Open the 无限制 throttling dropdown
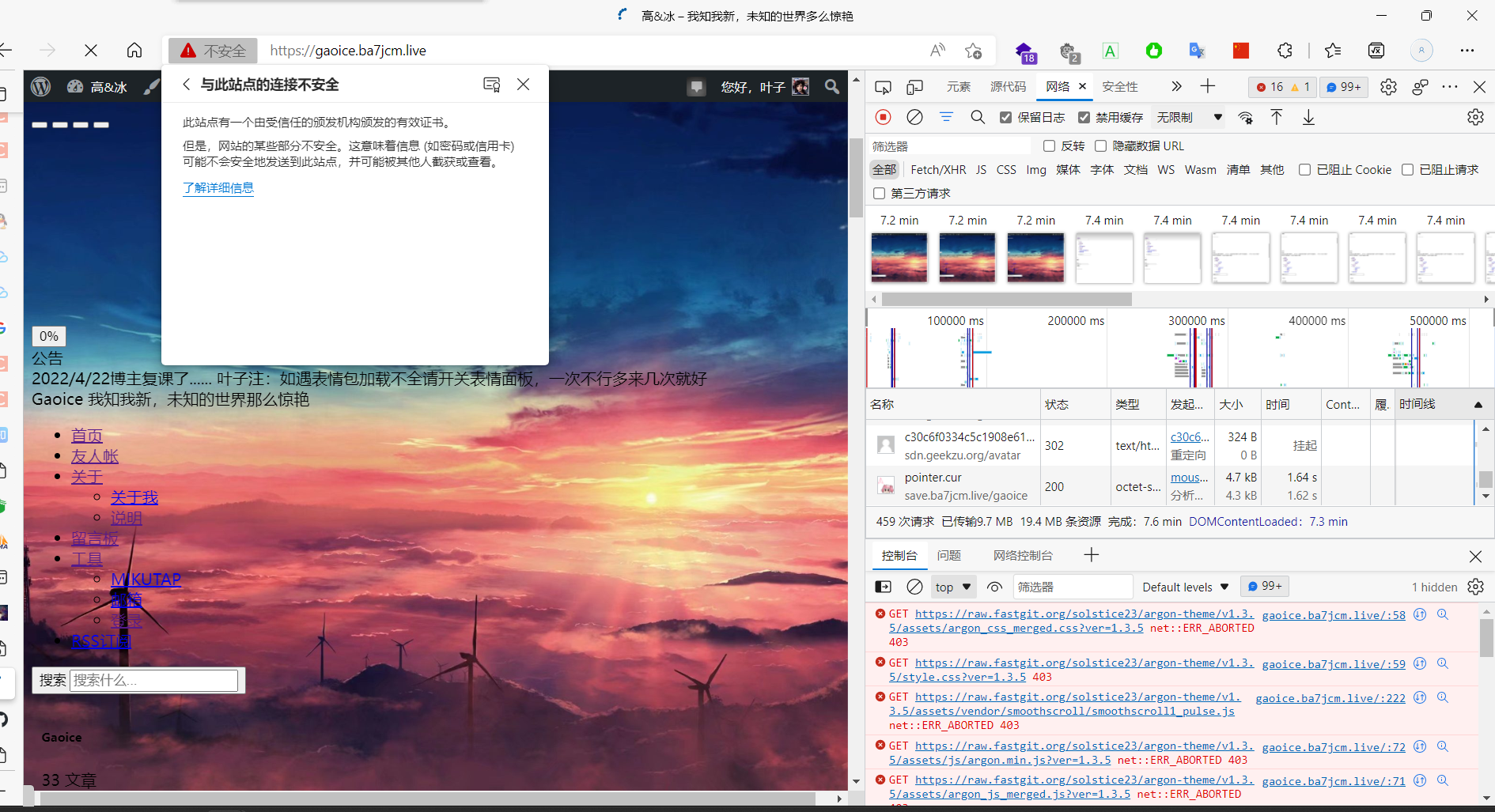The height and width of the screenshot is (812, 1495). pos(1187,117)
